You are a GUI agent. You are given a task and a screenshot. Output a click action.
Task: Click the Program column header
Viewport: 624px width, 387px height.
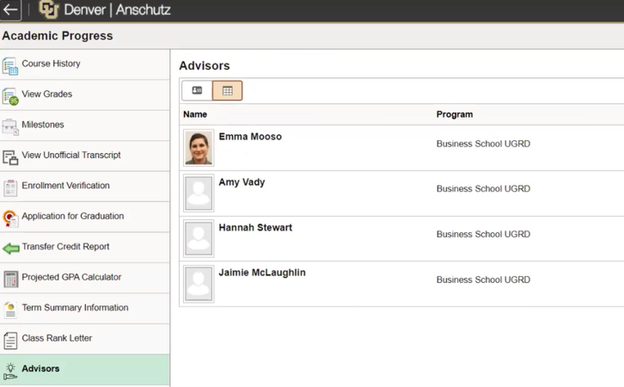point(454,114)
